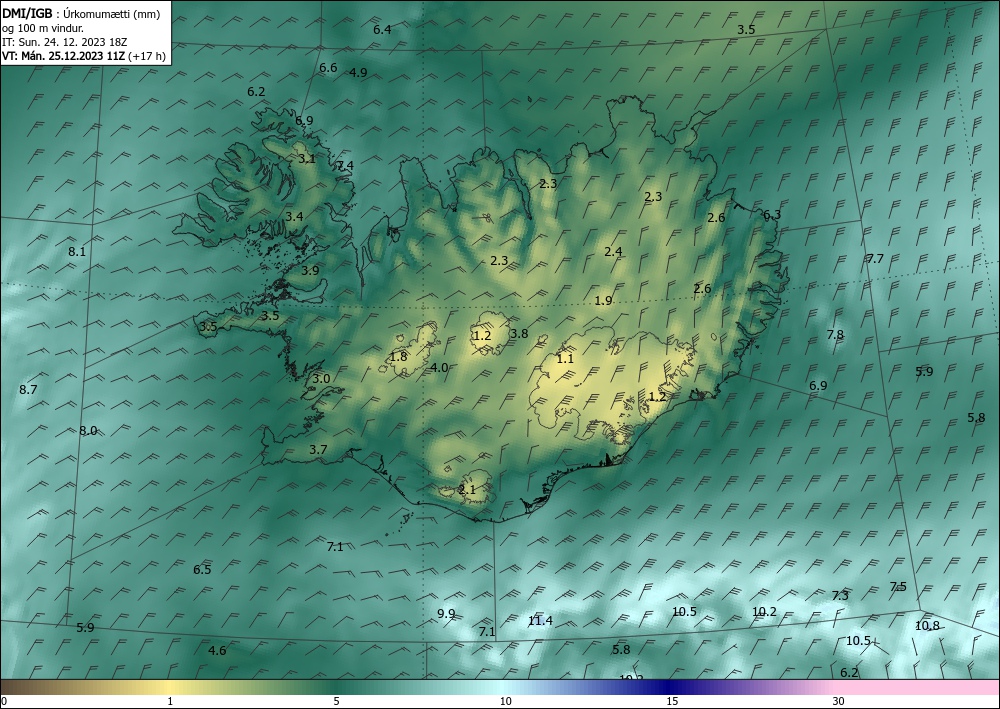Click the 30 label on the color scale

(839, 701)
